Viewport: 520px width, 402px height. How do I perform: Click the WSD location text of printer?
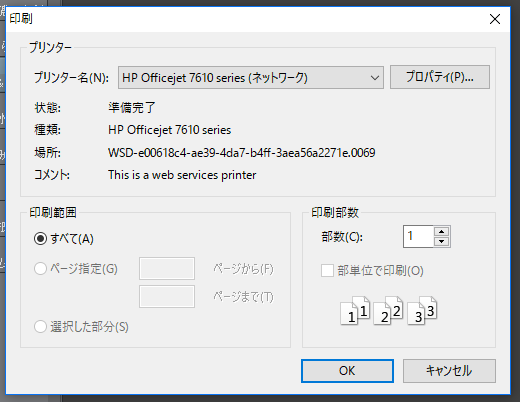[x=242, y=153]
